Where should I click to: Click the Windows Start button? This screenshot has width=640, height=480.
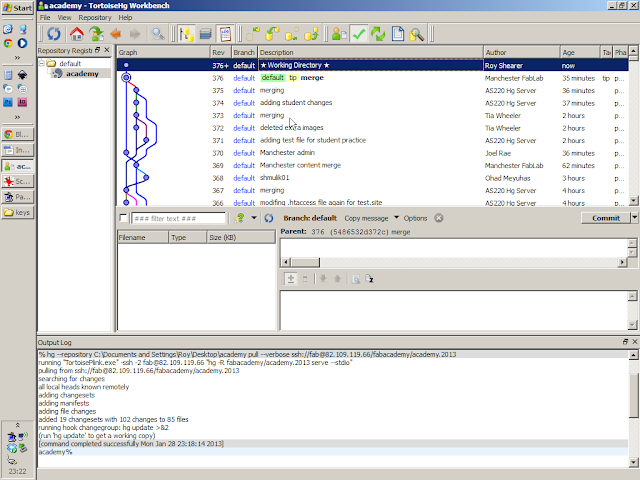tap(17, 8)
